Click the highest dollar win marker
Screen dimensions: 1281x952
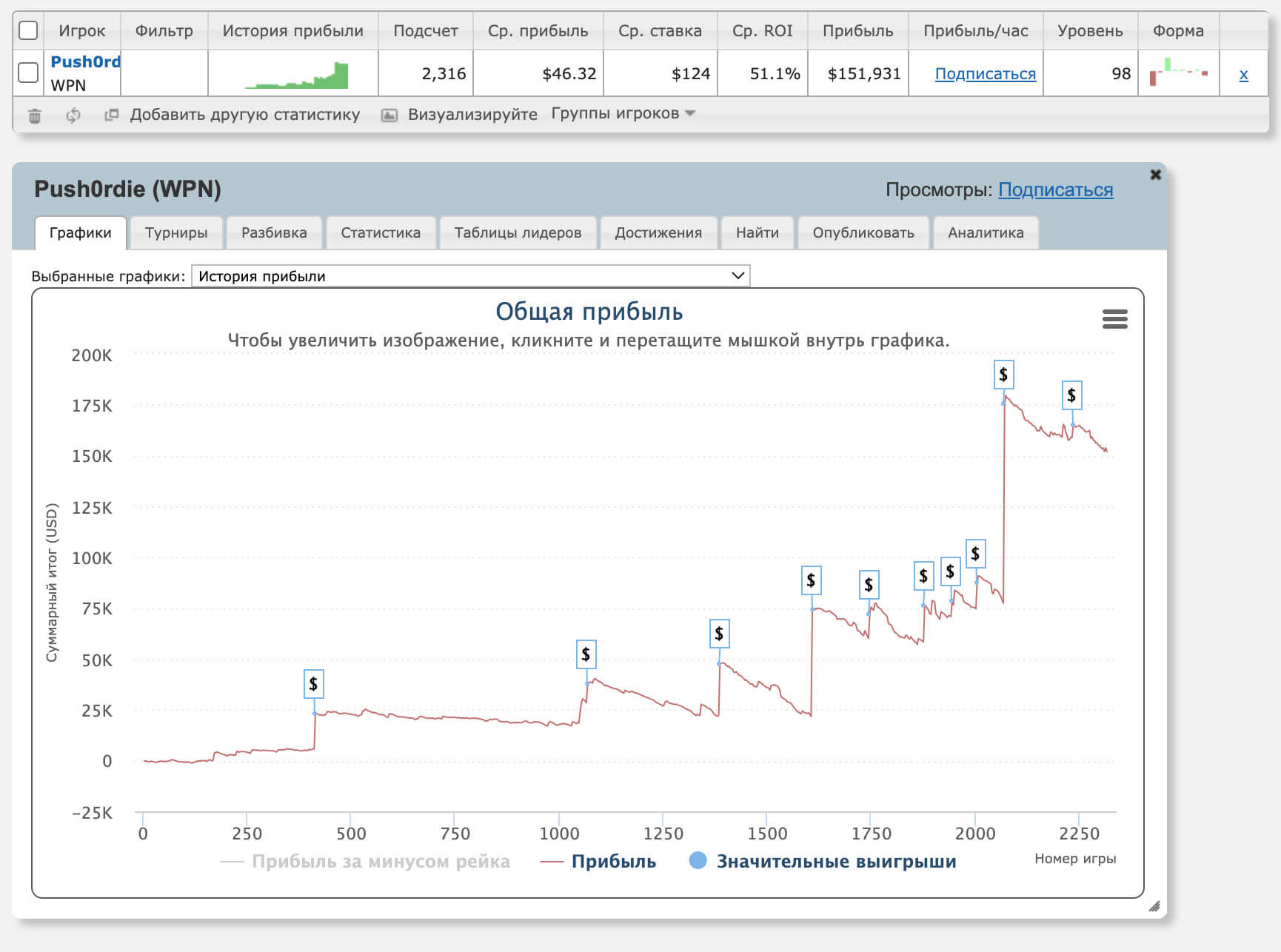click(x=1003, y=375)
